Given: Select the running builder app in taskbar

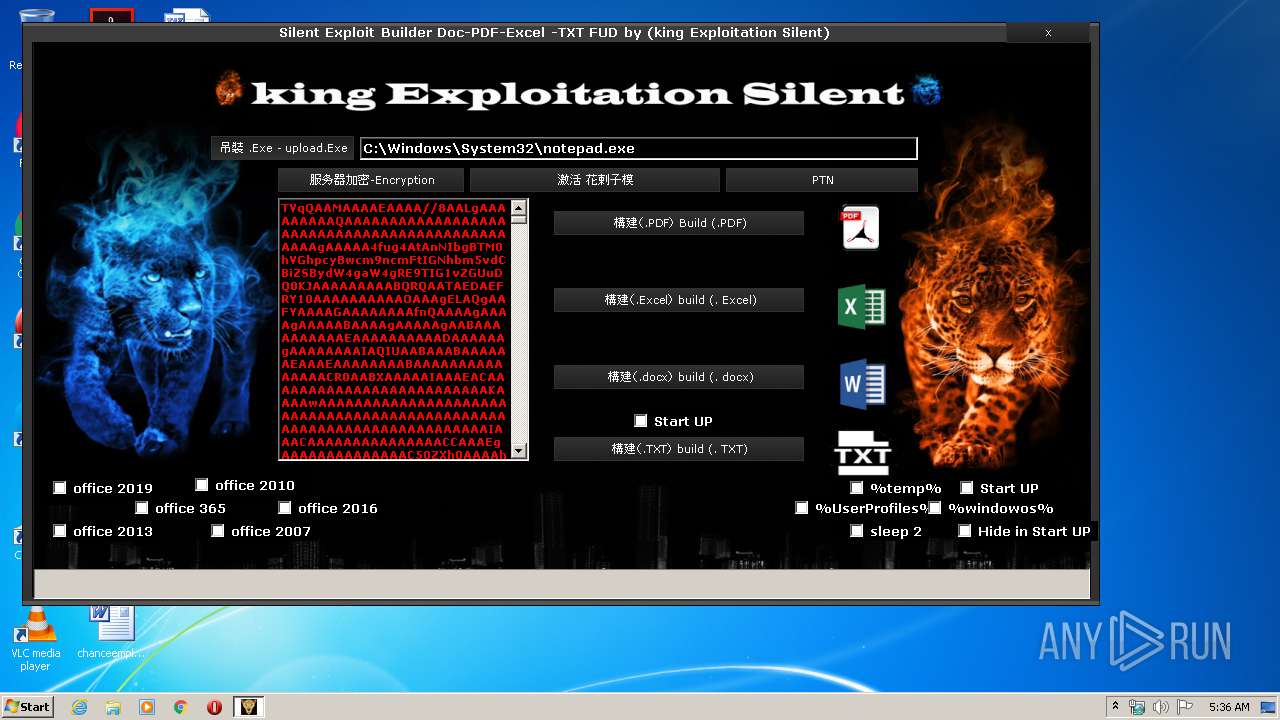Looking at the screenshot, I should click(249, 707).
